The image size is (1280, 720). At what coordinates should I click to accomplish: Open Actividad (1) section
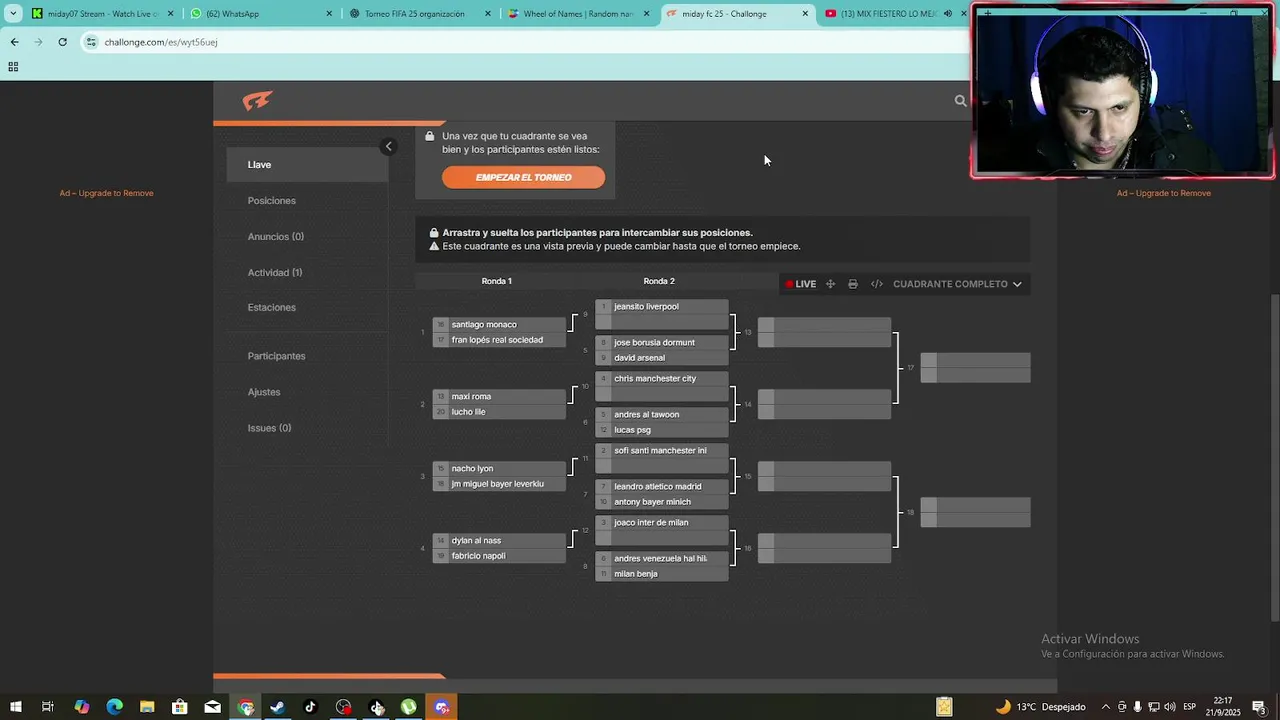(x=275, y=273)
